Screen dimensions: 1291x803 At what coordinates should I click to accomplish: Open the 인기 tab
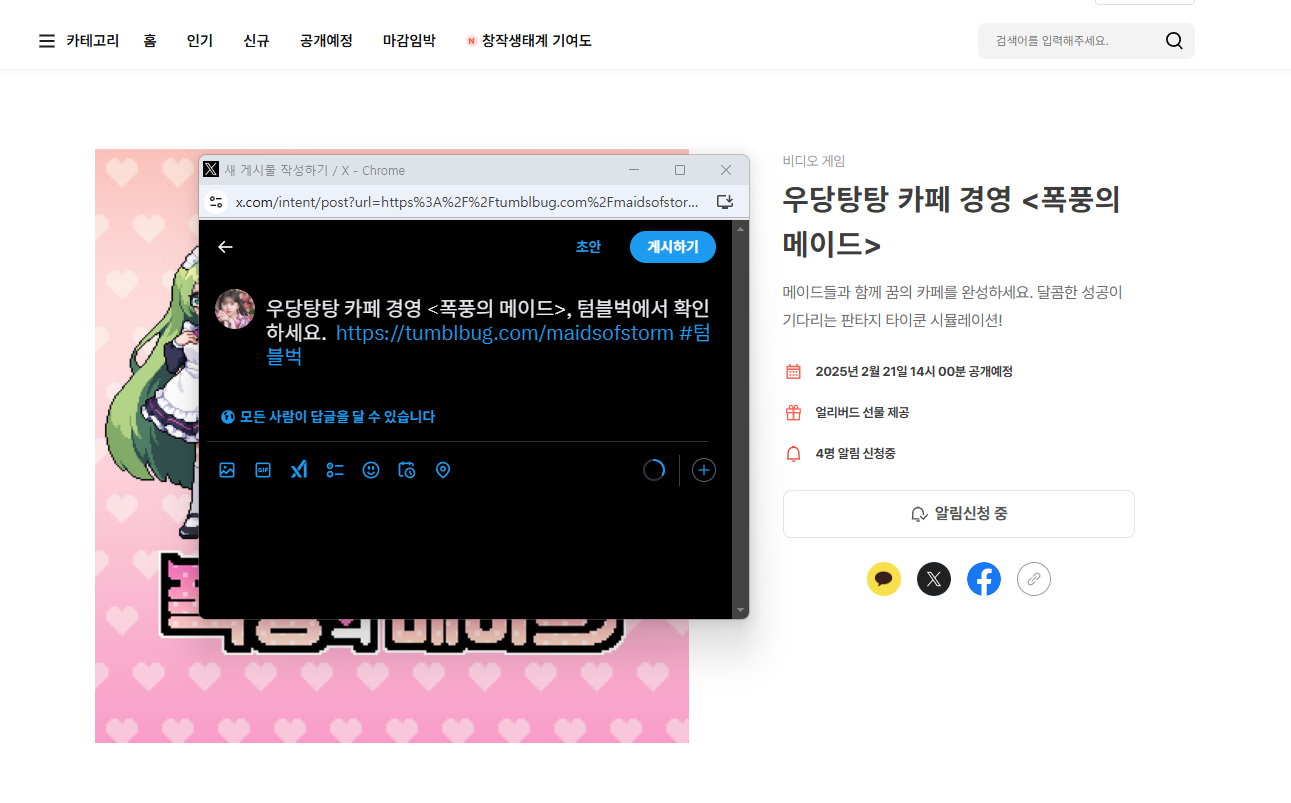pos(200,41)
